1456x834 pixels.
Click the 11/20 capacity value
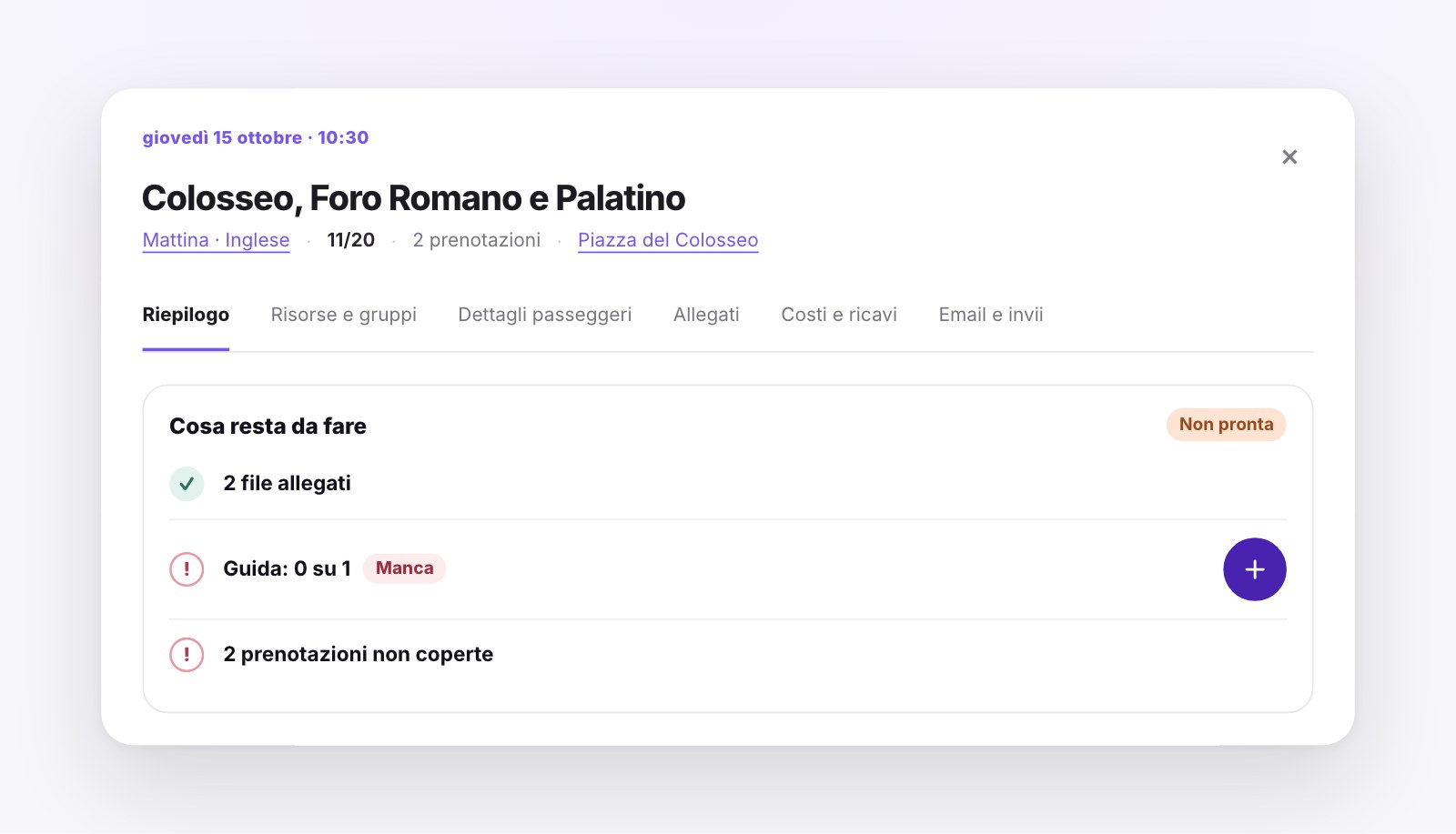click(350, 240)
